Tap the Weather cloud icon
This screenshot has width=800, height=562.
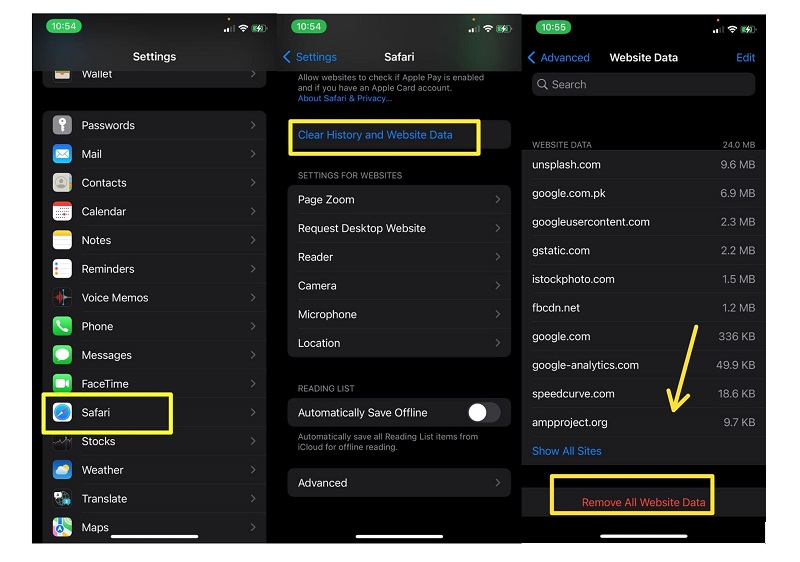point(62,470)
